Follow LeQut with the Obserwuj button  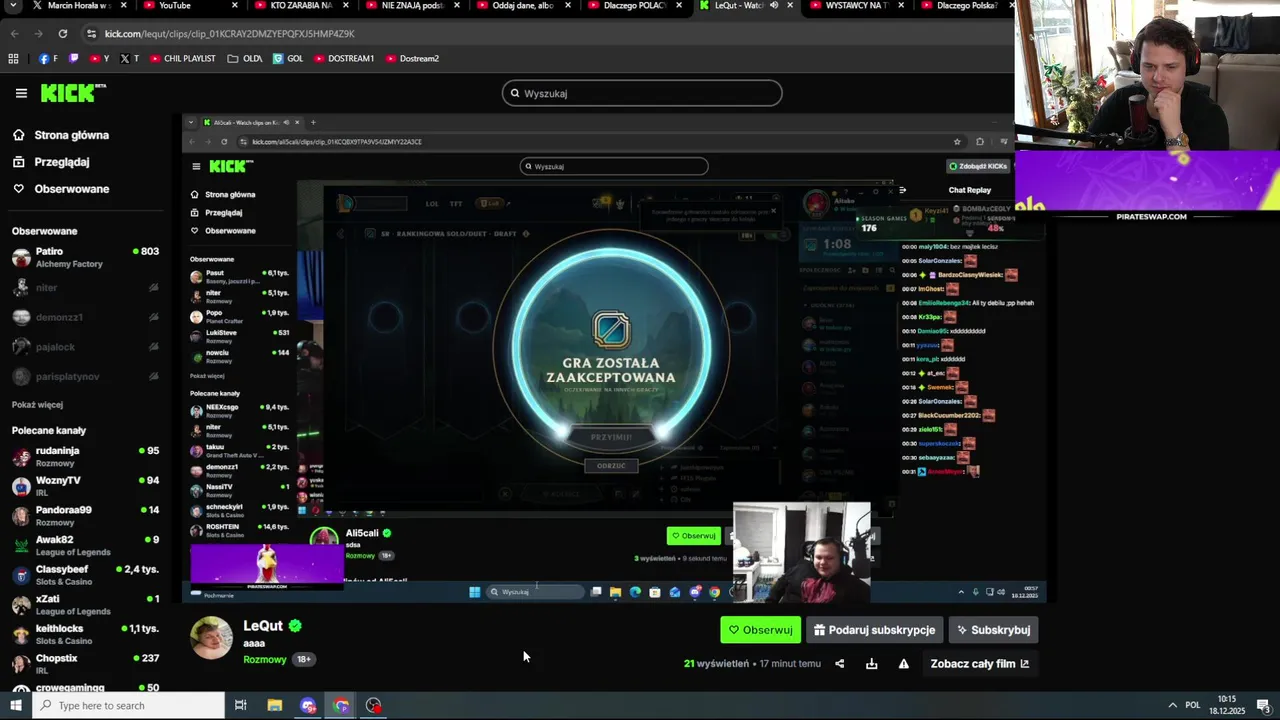[x=760, y=630]
